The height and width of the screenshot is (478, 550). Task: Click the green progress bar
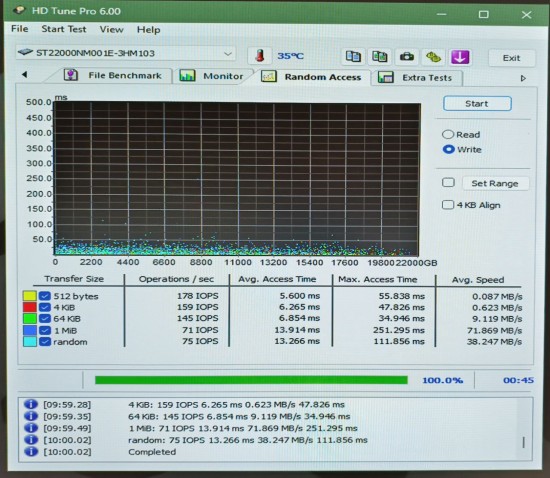click(251, 380)
